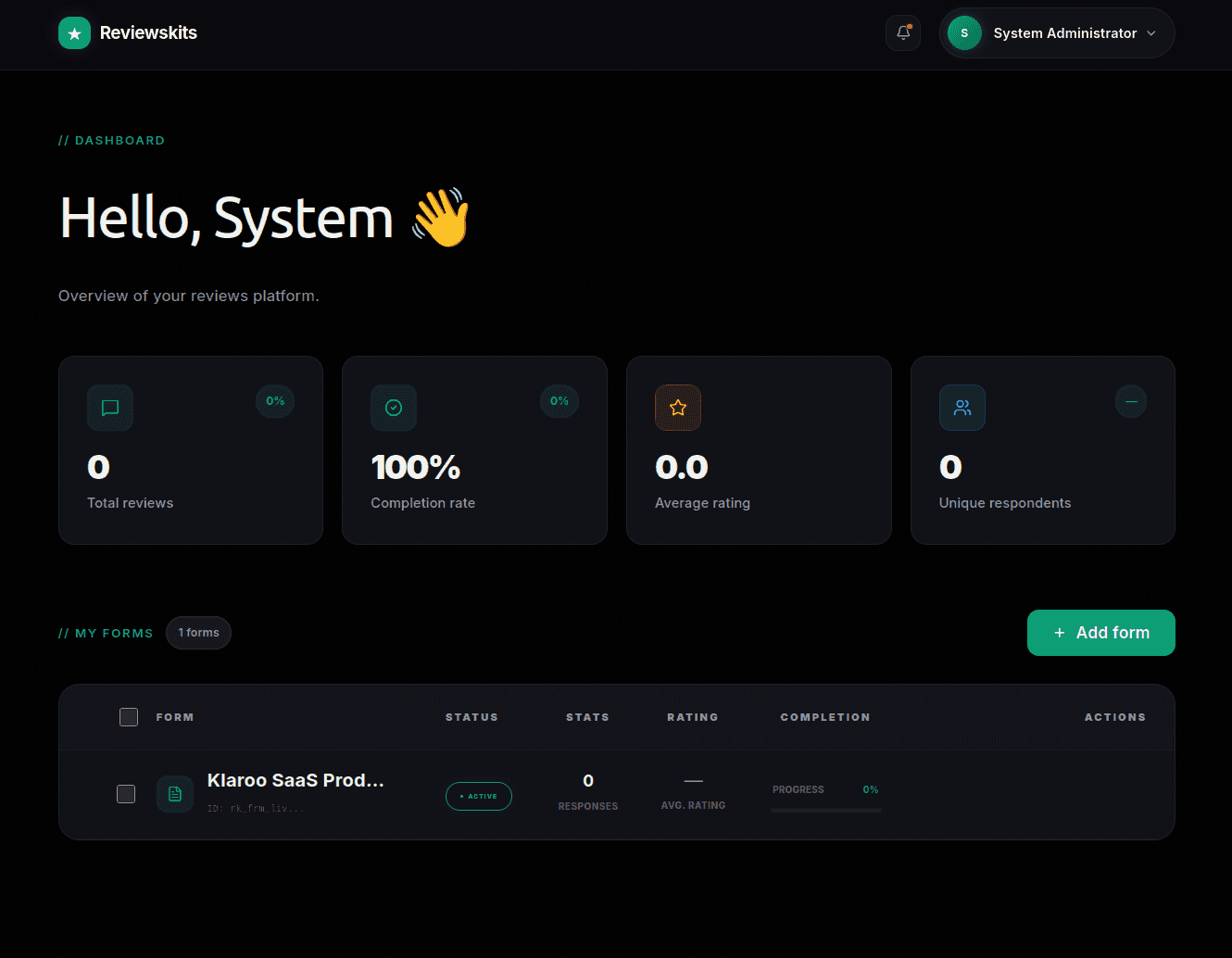Image resolution: width=1232 pixels, height=958 pixels.
Task: Click the Reviewskits star logo icon
Action: (x=74, y=33)
